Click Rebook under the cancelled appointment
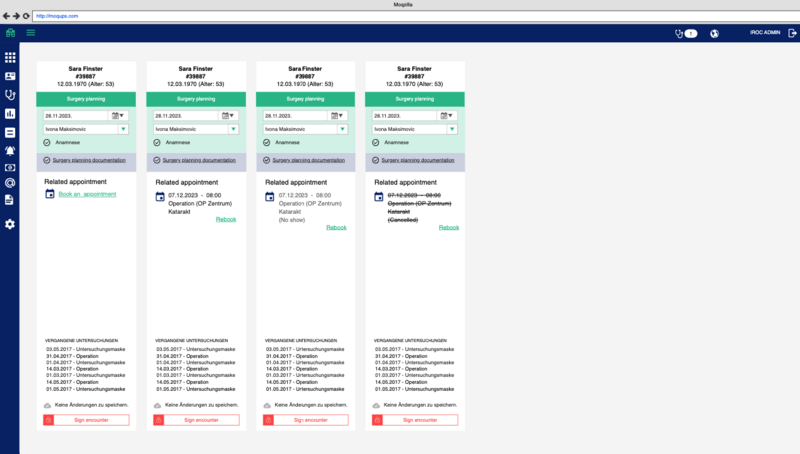The width and height of the screenshot is (800, 454). tap(449, 227)
